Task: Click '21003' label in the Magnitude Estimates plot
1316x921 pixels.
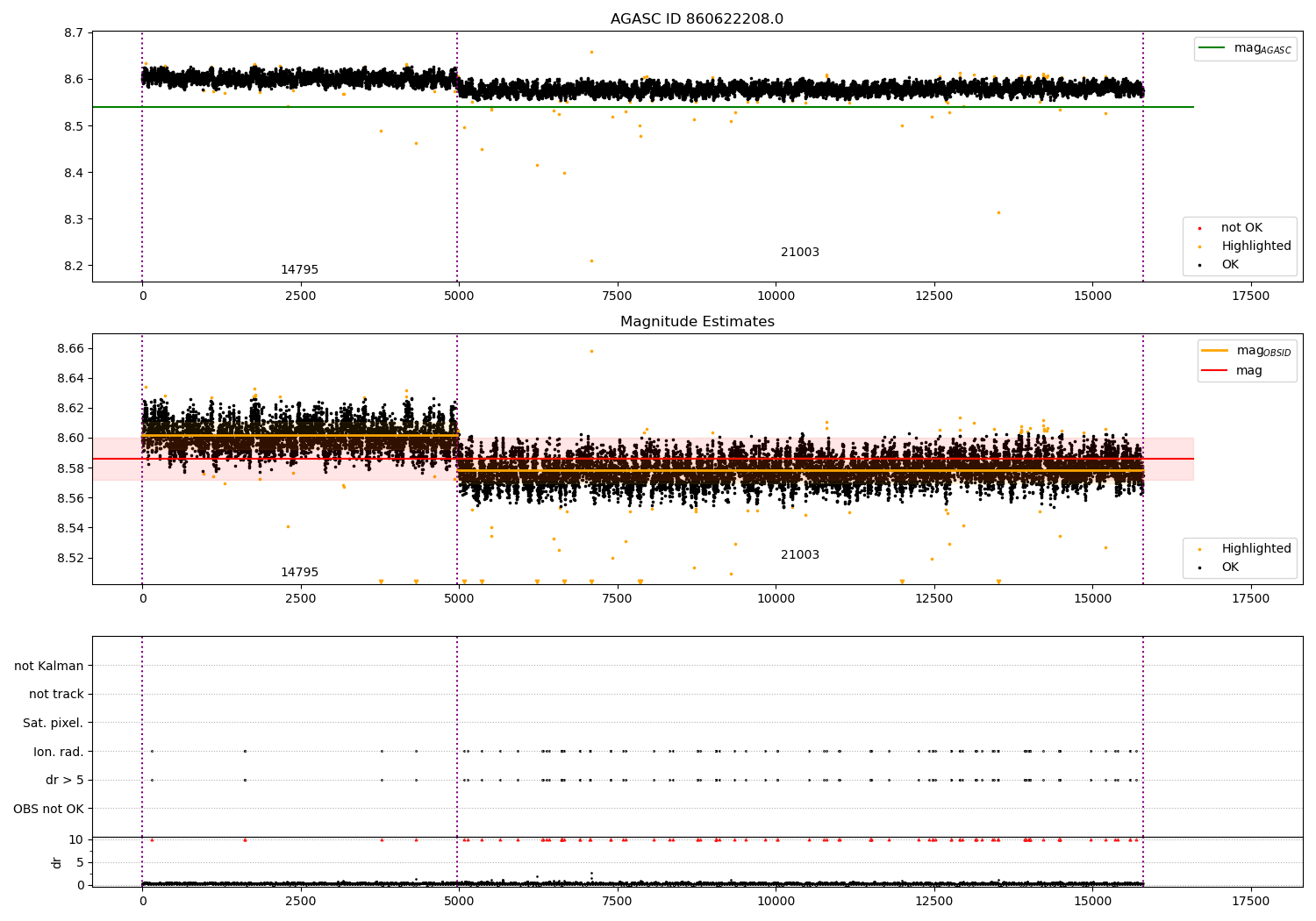Action: [x=800, y=555]
